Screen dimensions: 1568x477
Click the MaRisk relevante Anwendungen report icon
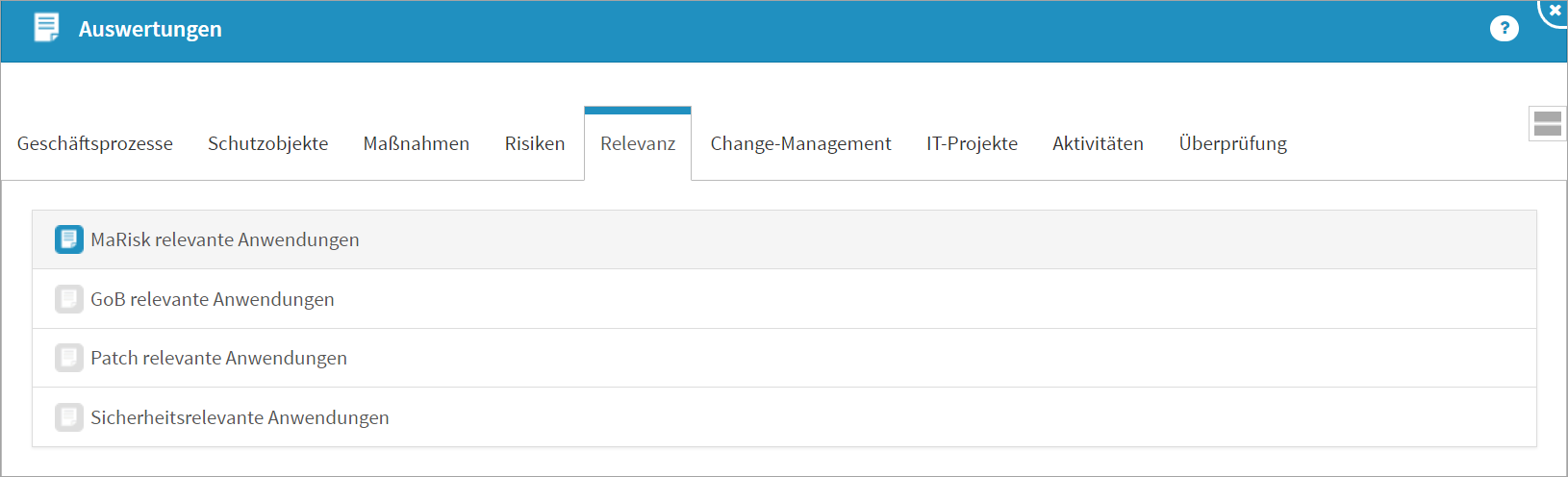point(68,239)
